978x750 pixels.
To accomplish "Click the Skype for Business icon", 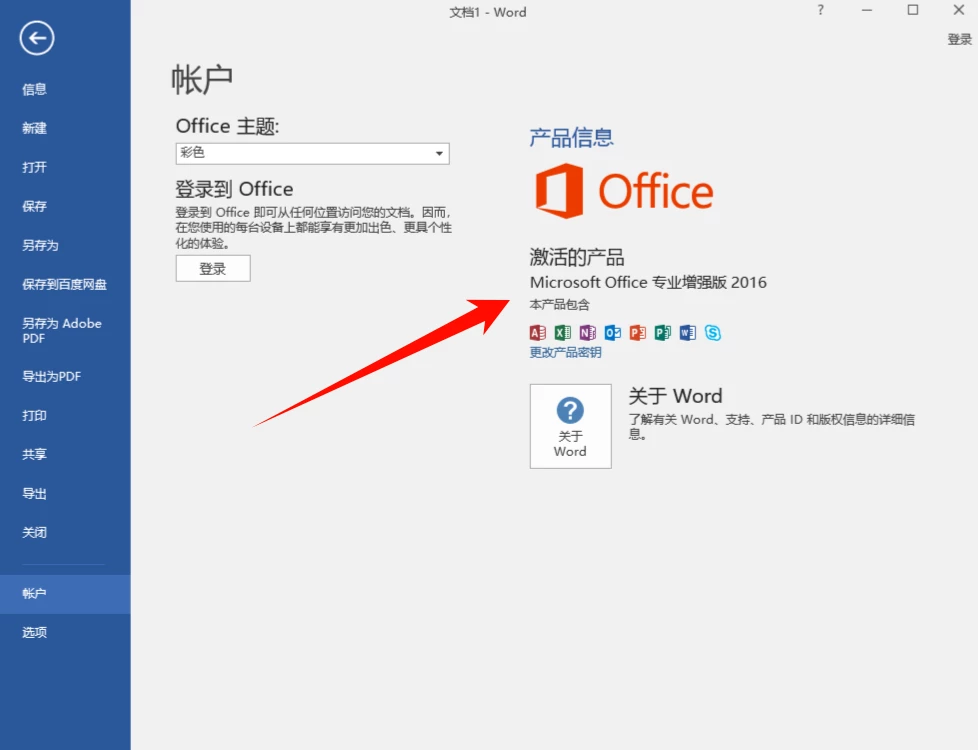I will click(x=712, y=333).
